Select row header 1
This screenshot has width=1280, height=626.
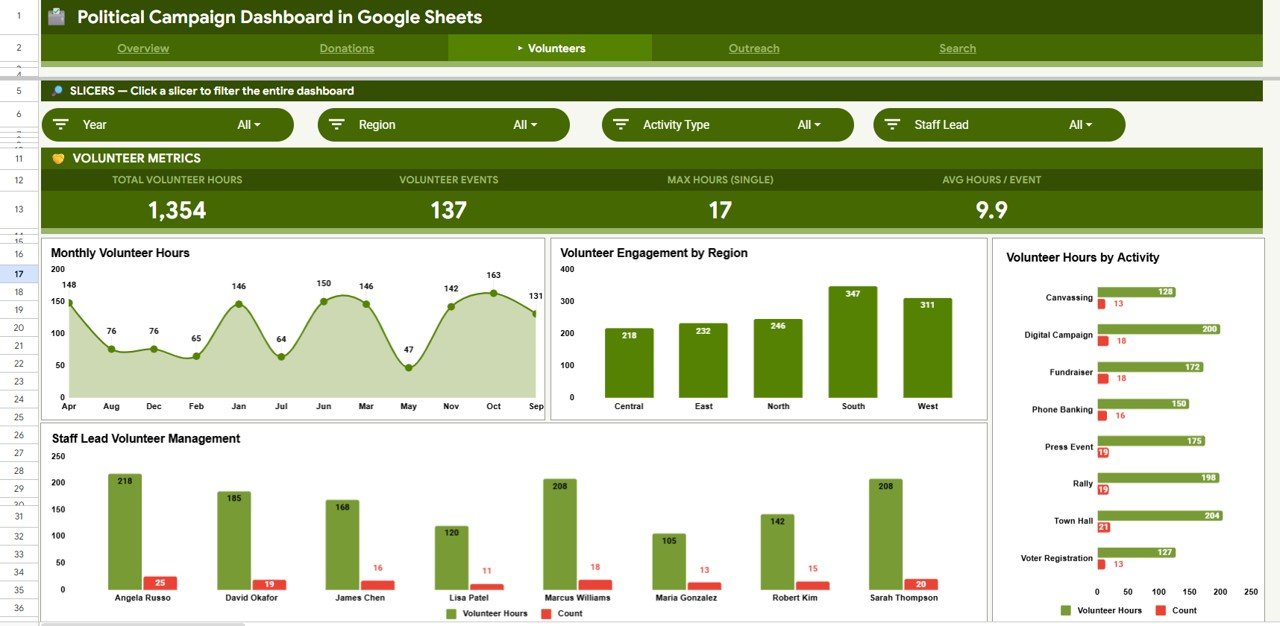pyautogui.click(x=19, y=17)
